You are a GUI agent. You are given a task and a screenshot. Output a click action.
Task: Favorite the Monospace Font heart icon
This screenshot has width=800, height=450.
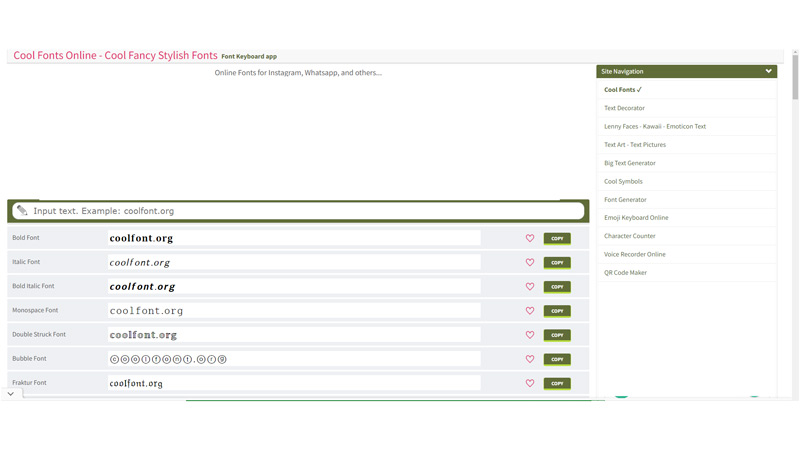click(530, 311)
